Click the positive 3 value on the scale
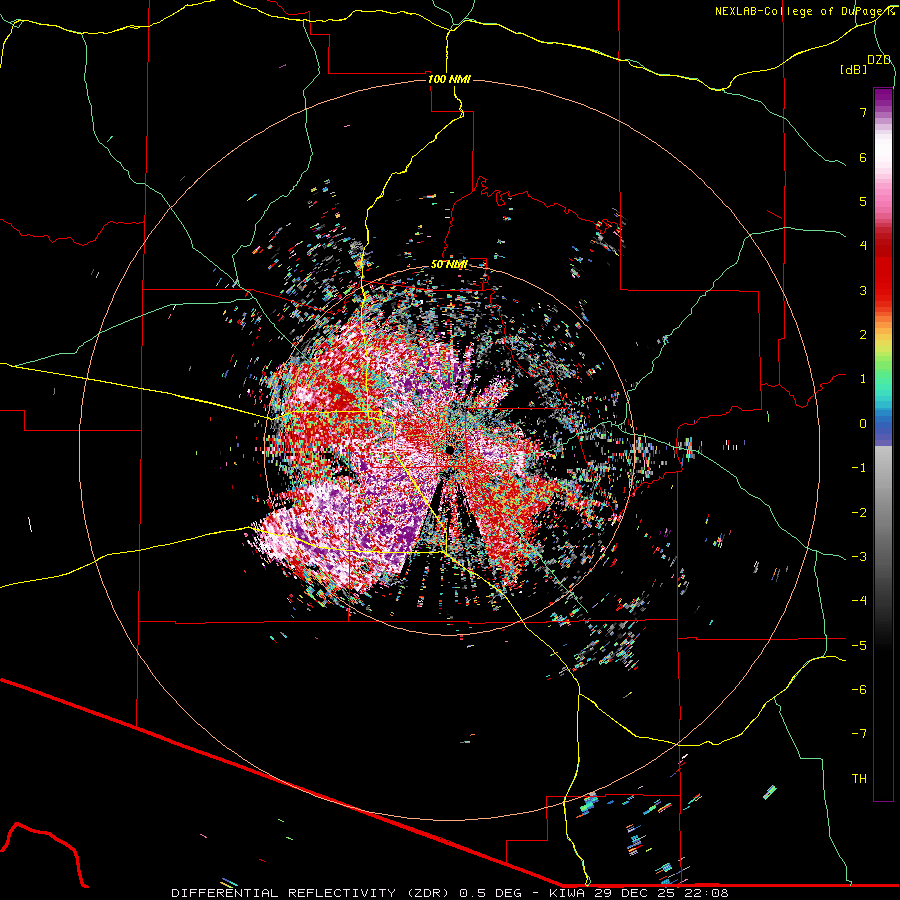The width and height of the screenshot is (900, 900). [x=863, y=290]
